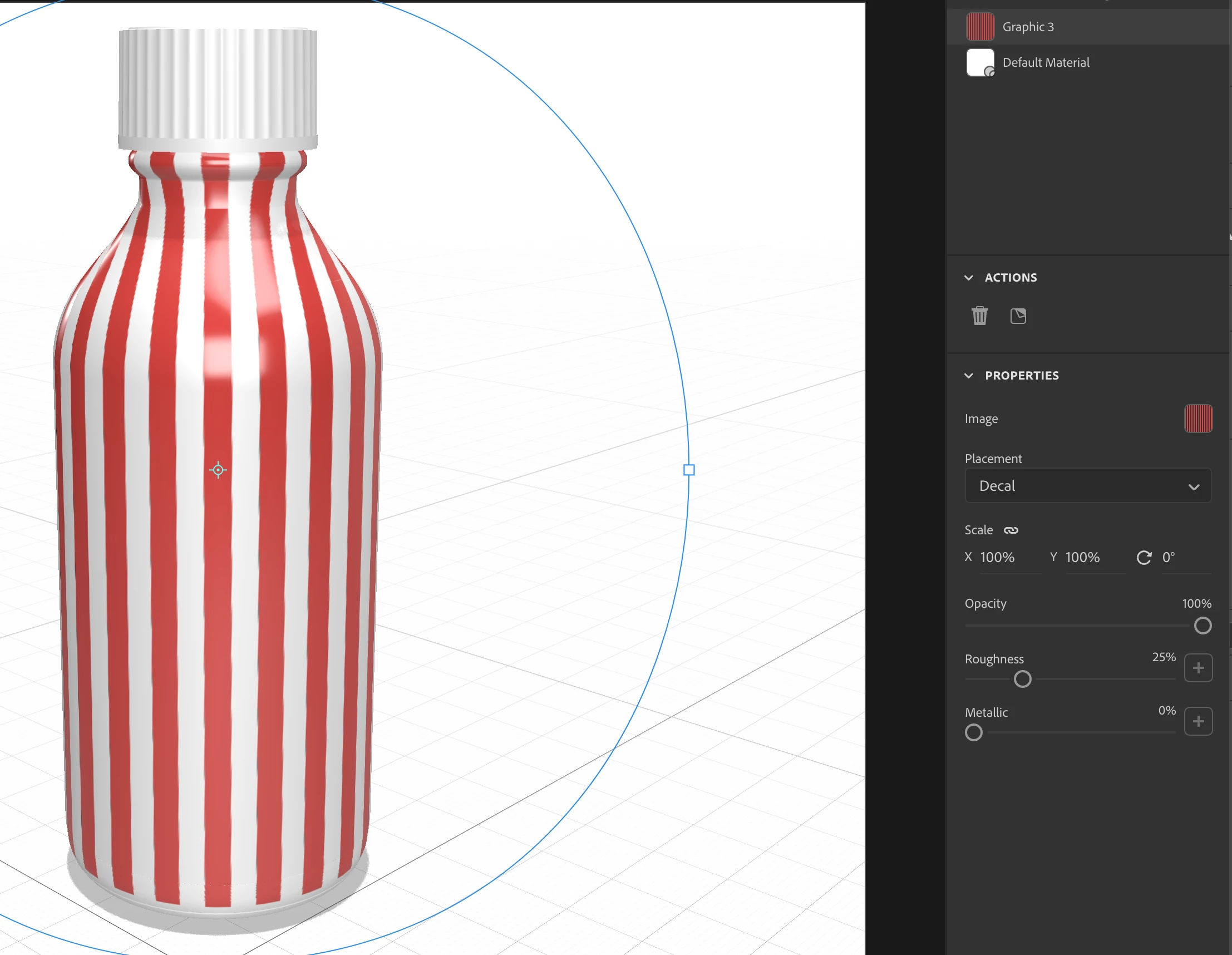
Task: Add a texture to Metallic with plus button
Action: pos(1198,721)
